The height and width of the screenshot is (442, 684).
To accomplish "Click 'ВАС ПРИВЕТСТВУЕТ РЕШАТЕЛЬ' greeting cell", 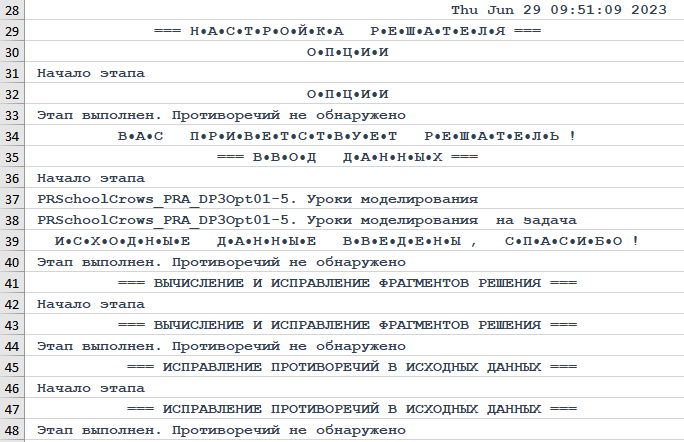I will coord(347,136).
